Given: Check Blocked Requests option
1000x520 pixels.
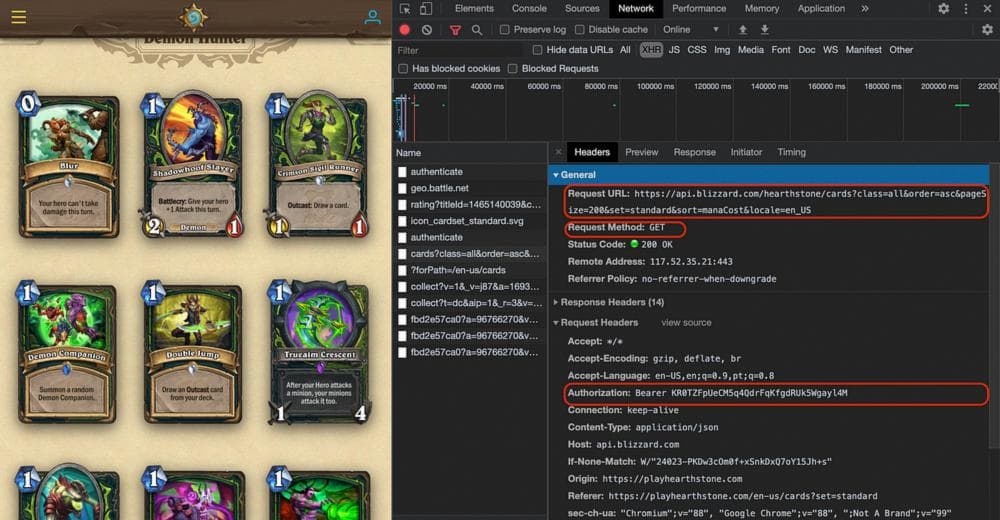Looking at the screenshot, I should click(x=512, y=69).
